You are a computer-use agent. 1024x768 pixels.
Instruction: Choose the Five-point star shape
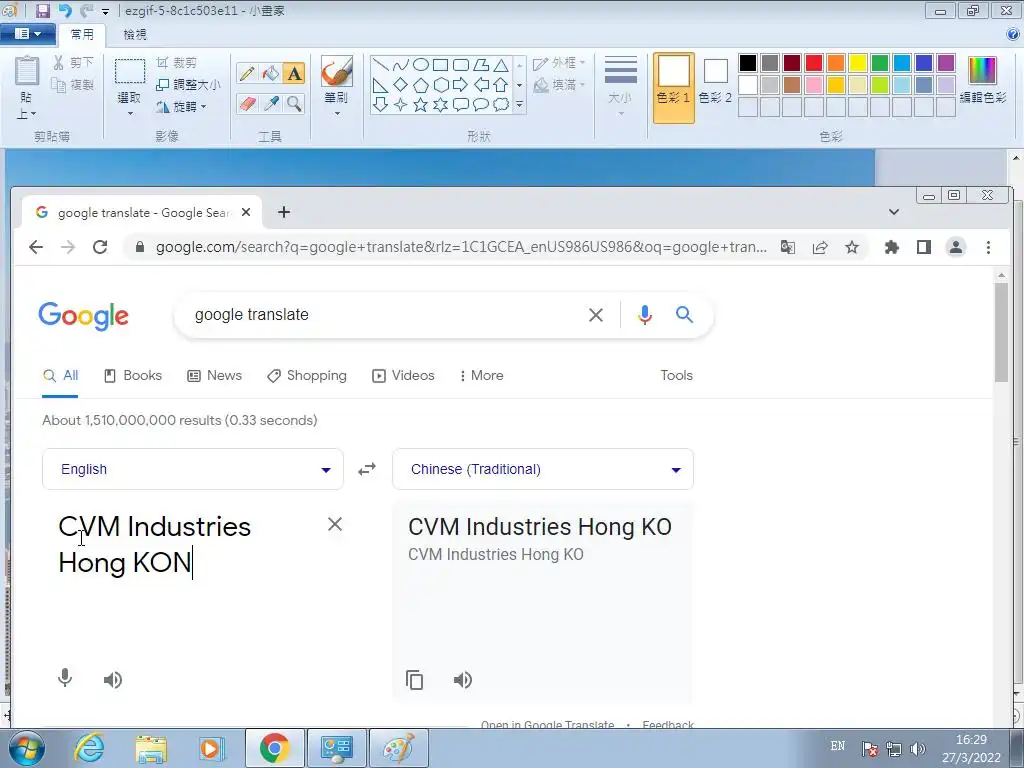(421, 104)
